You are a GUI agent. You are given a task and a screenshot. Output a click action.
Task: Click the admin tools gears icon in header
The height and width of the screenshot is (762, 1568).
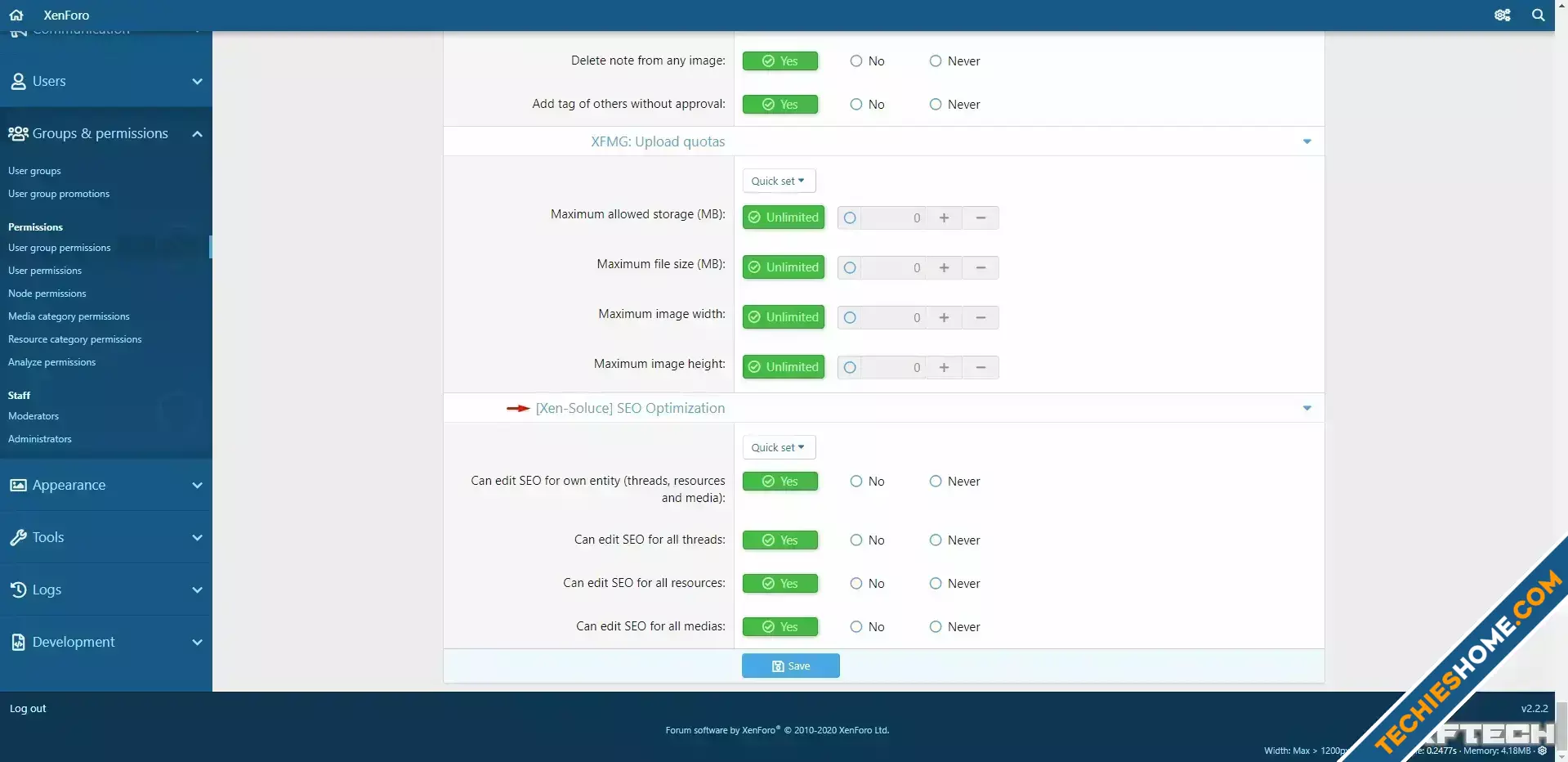1503,15
